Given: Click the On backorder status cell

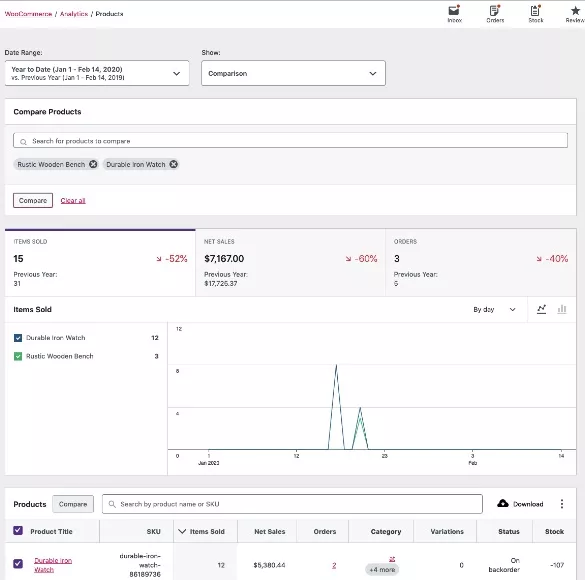Looking at the screenshot, I should coord(504,565).
